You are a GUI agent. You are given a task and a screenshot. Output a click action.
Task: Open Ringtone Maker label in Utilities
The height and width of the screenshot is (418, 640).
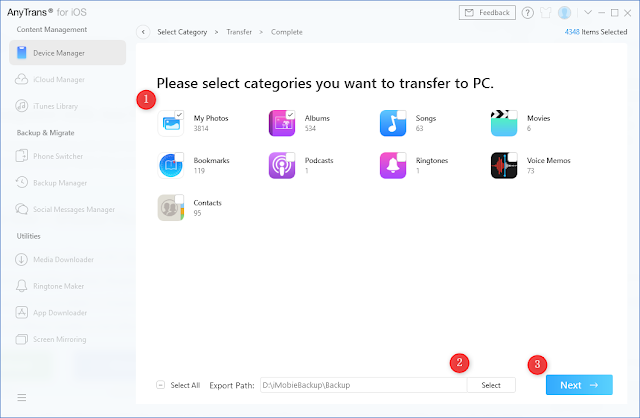58,286
